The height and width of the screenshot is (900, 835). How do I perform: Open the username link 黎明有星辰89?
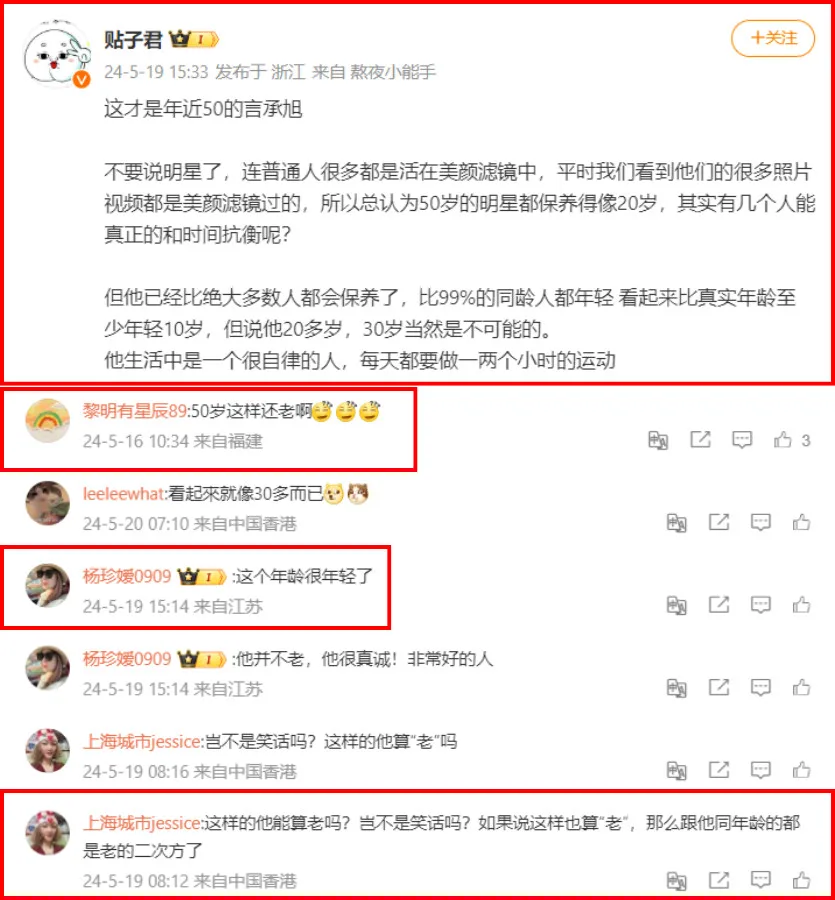135,411
